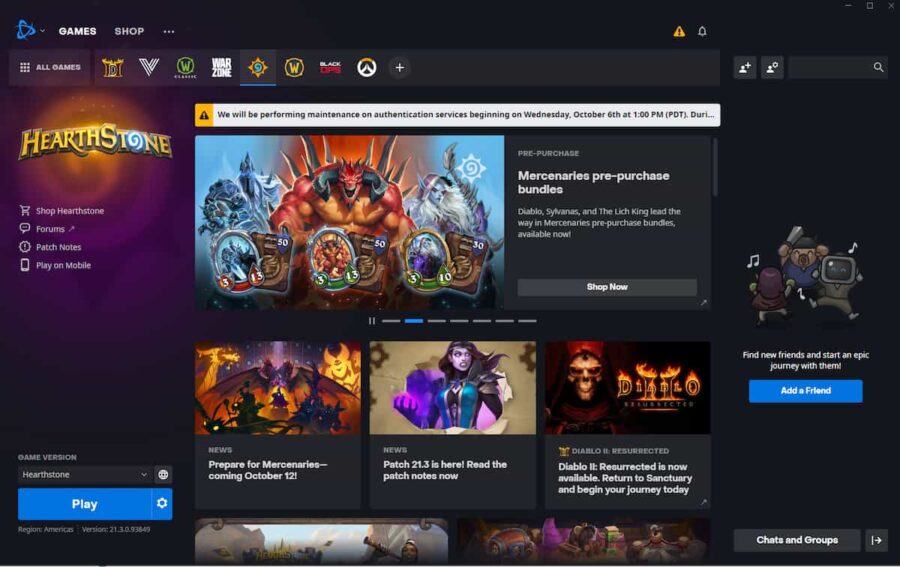Image resolution: width=900 pixels, height=567 pixels.
Task: Open the All Games grid
Action: pos(50,67)
